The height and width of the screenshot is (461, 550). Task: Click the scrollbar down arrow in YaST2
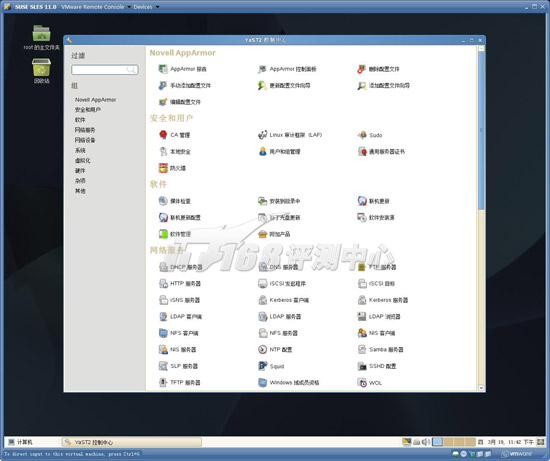pos(481,388)
